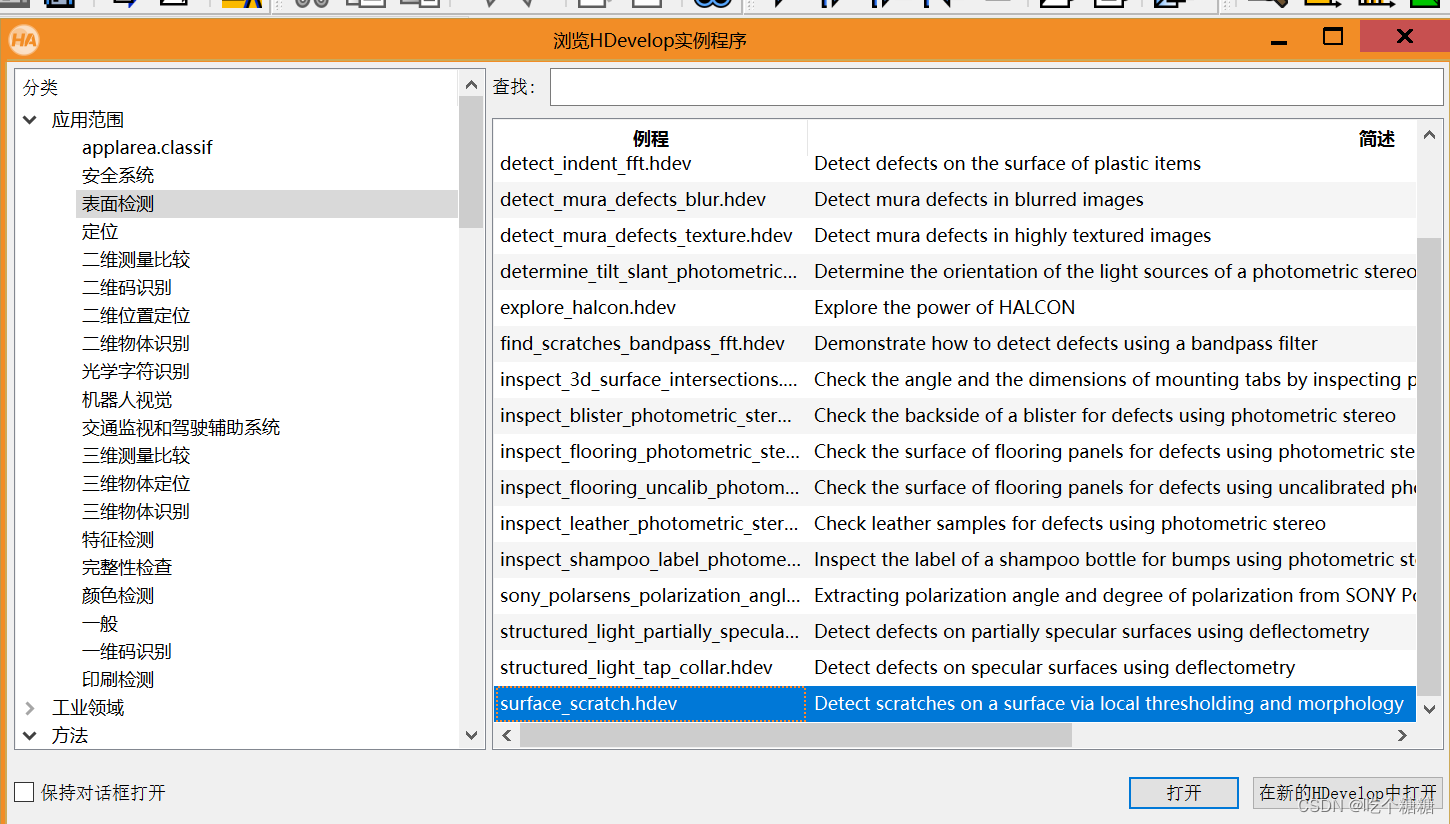Click the 在新的HDevelop中打开 button

[1347, 793]
